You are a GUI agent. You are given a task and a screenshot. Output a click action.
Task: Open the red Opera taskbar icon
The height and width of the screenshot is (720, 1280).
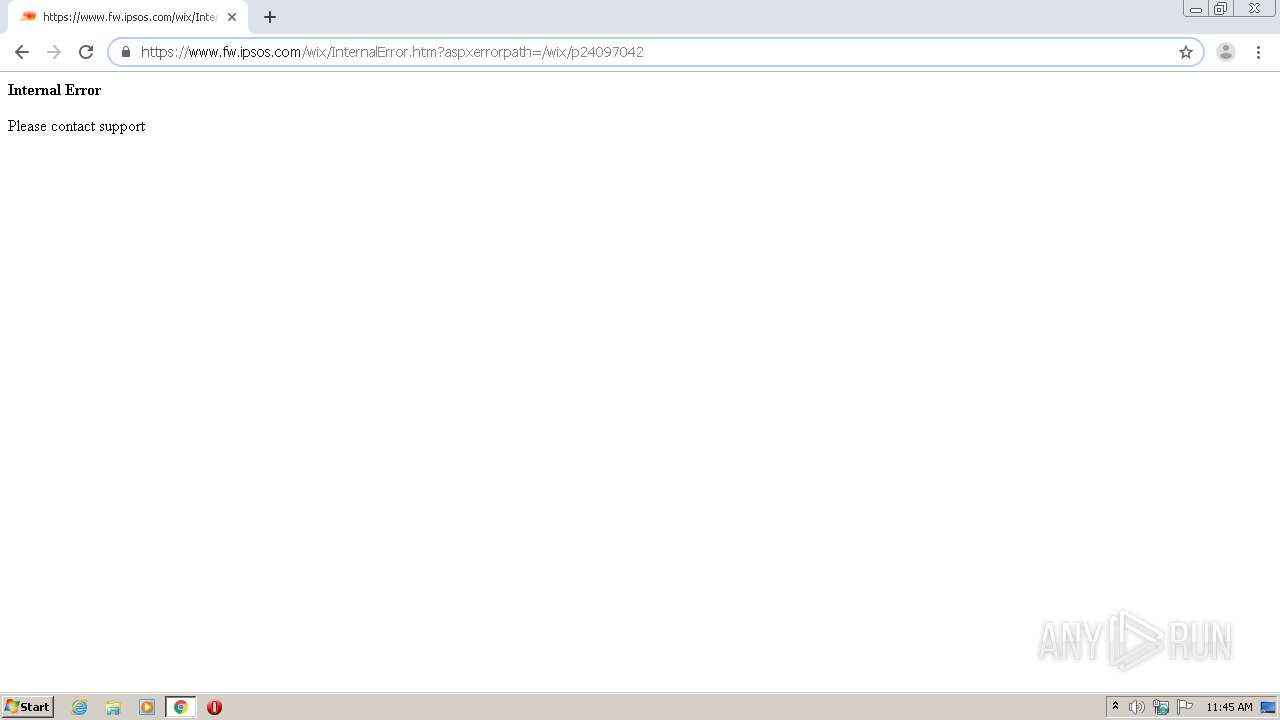(214, 707)
